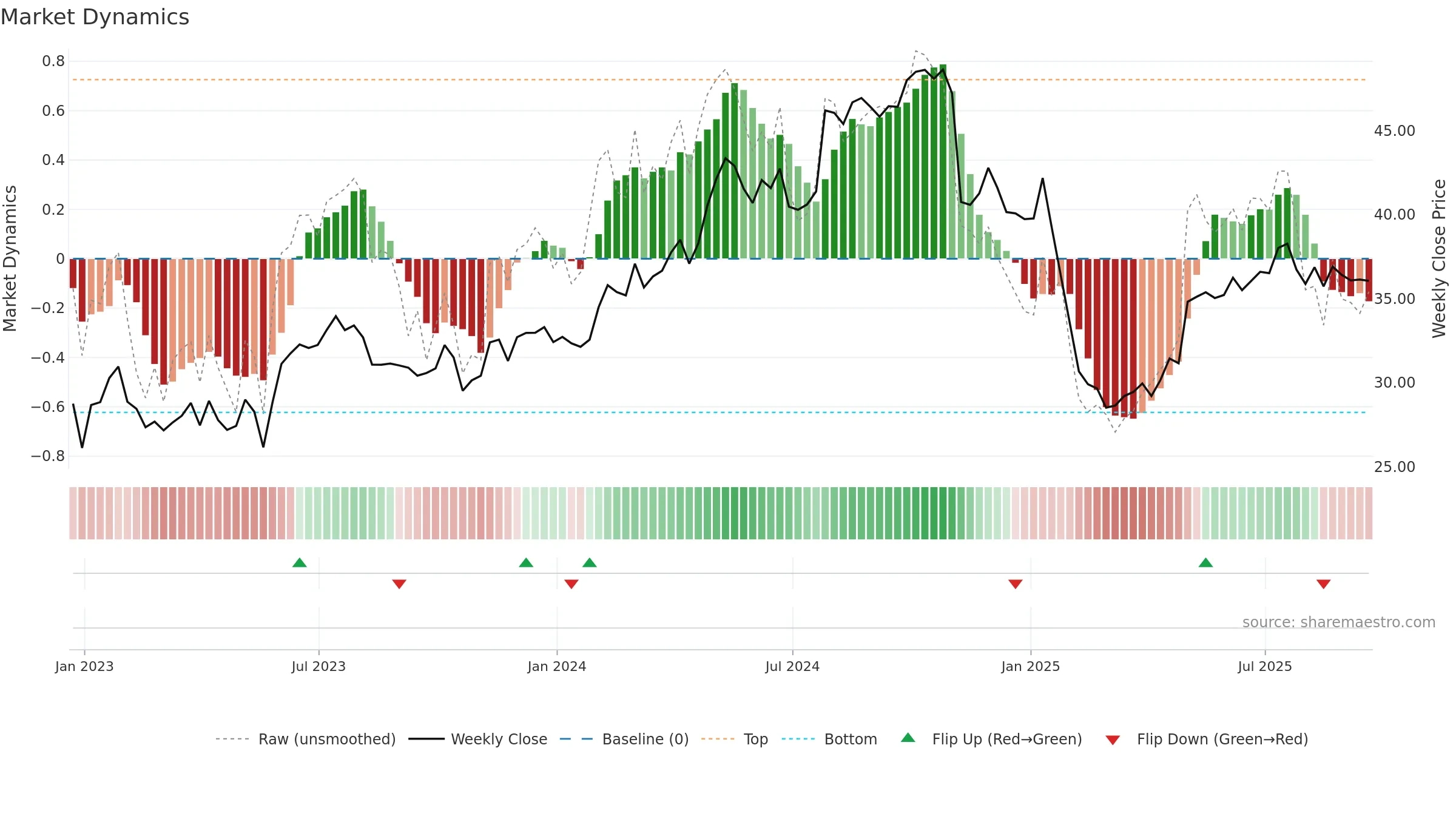Viewport: 1456px width, 819px height.
Task: Click the Weekly Close Price axis title
Action: [x=1440, y=258]
